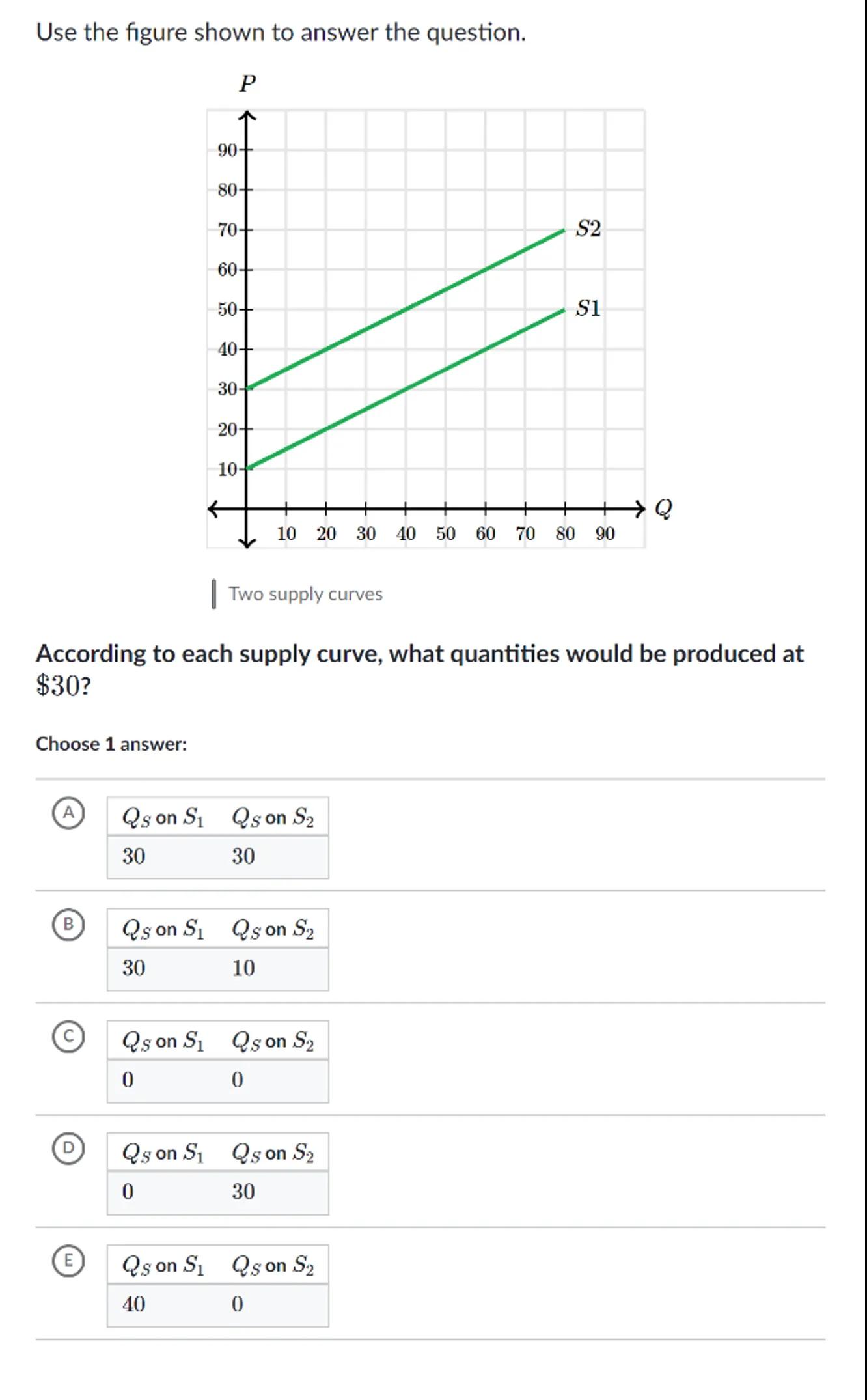
Task: Click the answer table with 40 and 0
Action: click(x=217, y=1286)
